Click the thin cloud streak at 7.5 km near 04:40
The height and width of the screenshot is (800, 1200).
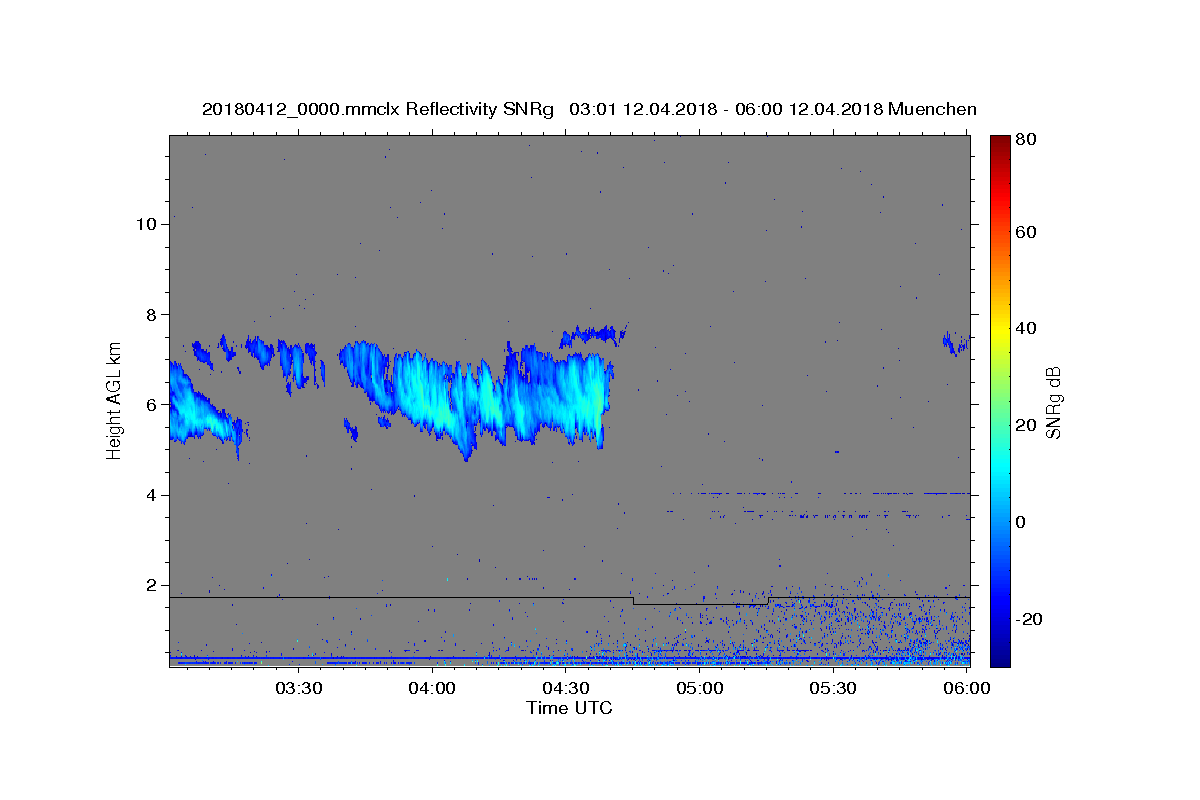click(x=594, y=335)
